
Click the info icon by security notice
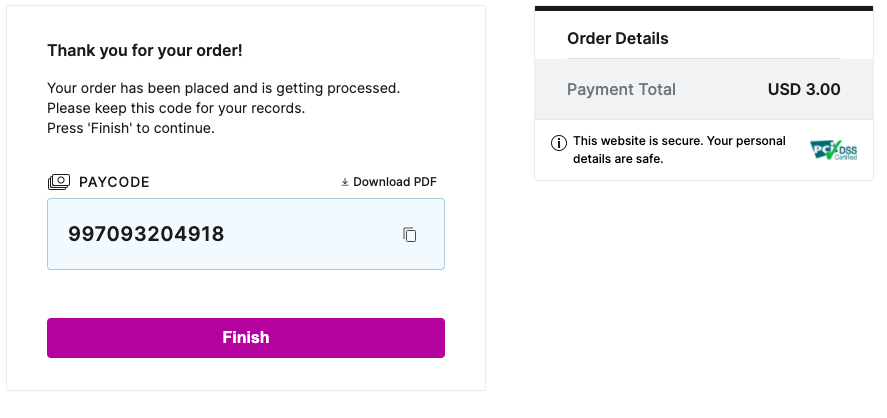click(559, 143)
